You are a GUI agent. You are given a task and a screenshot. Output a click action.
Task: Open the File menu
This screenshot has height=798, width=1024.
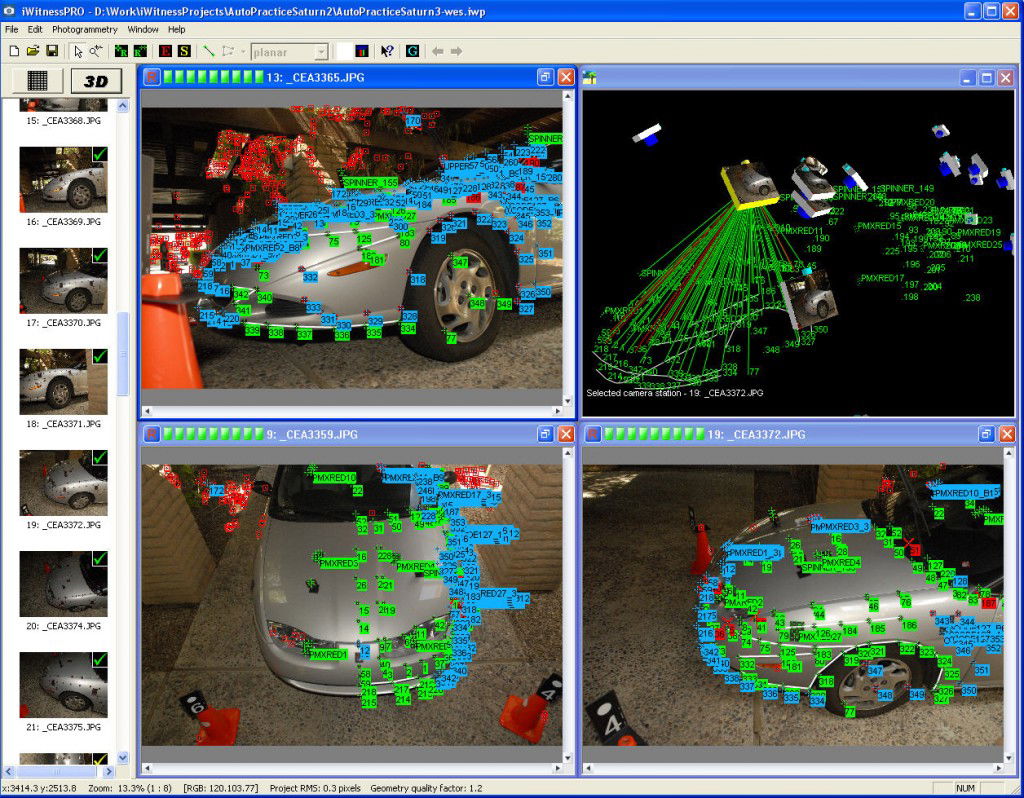coord(12,29)
